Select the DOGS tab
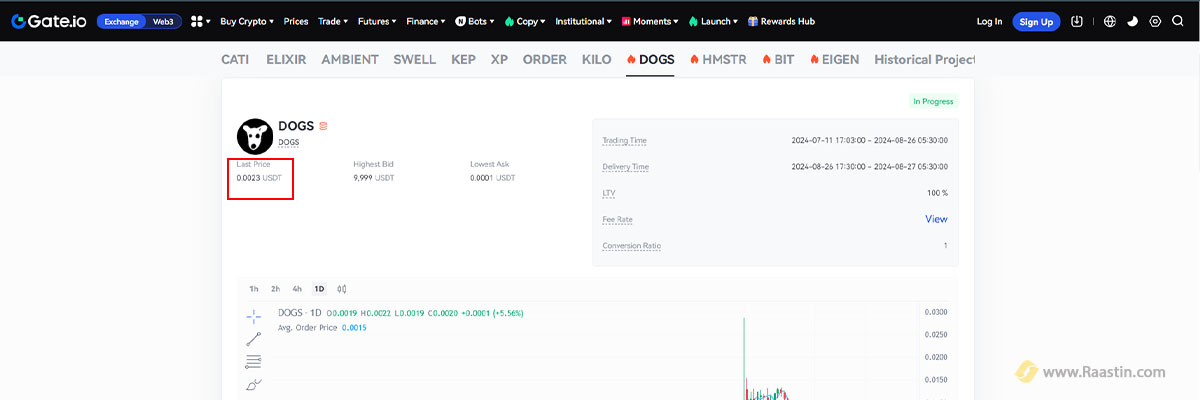Viewport: 1200px width, 400px height. pyautogui.click(x=650, y=59)
